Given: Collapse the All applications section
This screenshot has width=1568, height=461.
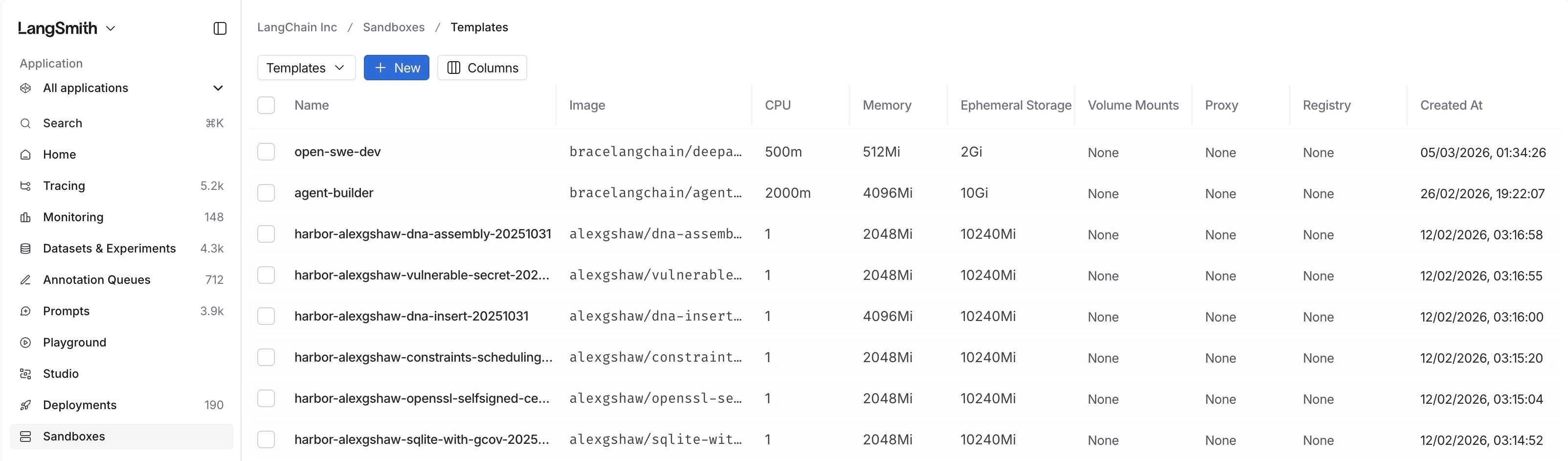Looking at the screenshot, I should pos(218,88).
